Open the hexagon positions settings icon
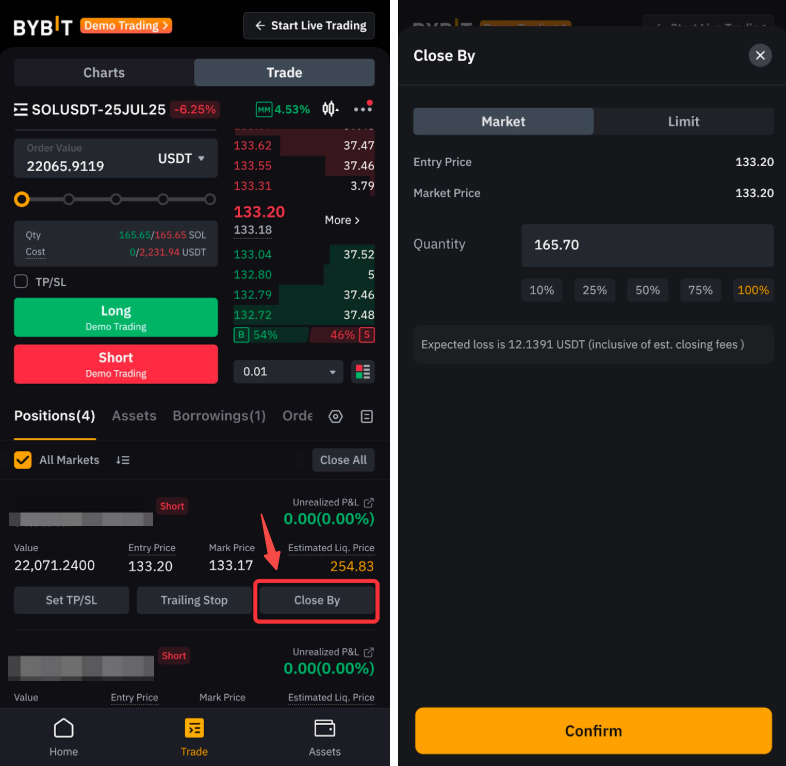This screenshot has height=766, width=786. point(336,416)
